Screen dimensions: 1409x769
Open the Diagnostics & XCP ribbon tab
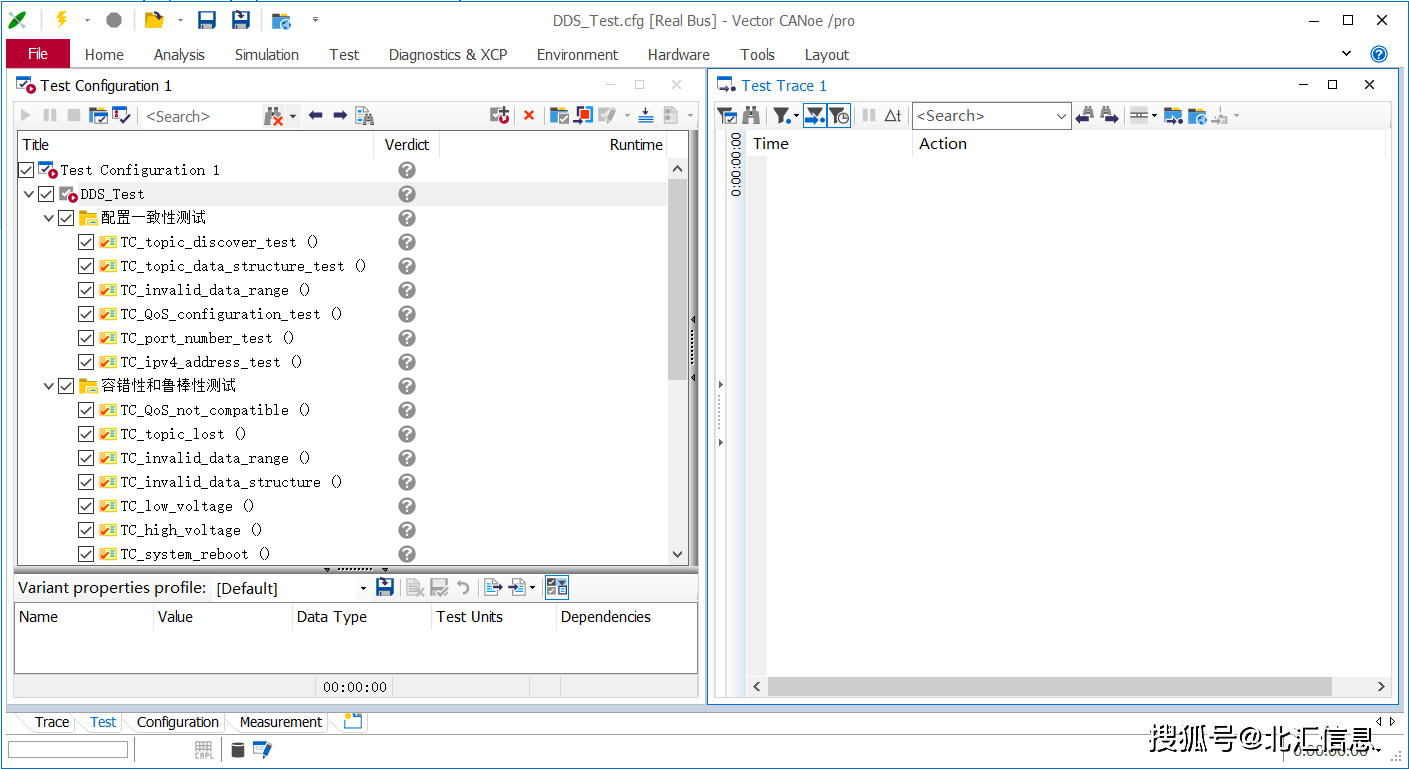click(x=447, y=55)
